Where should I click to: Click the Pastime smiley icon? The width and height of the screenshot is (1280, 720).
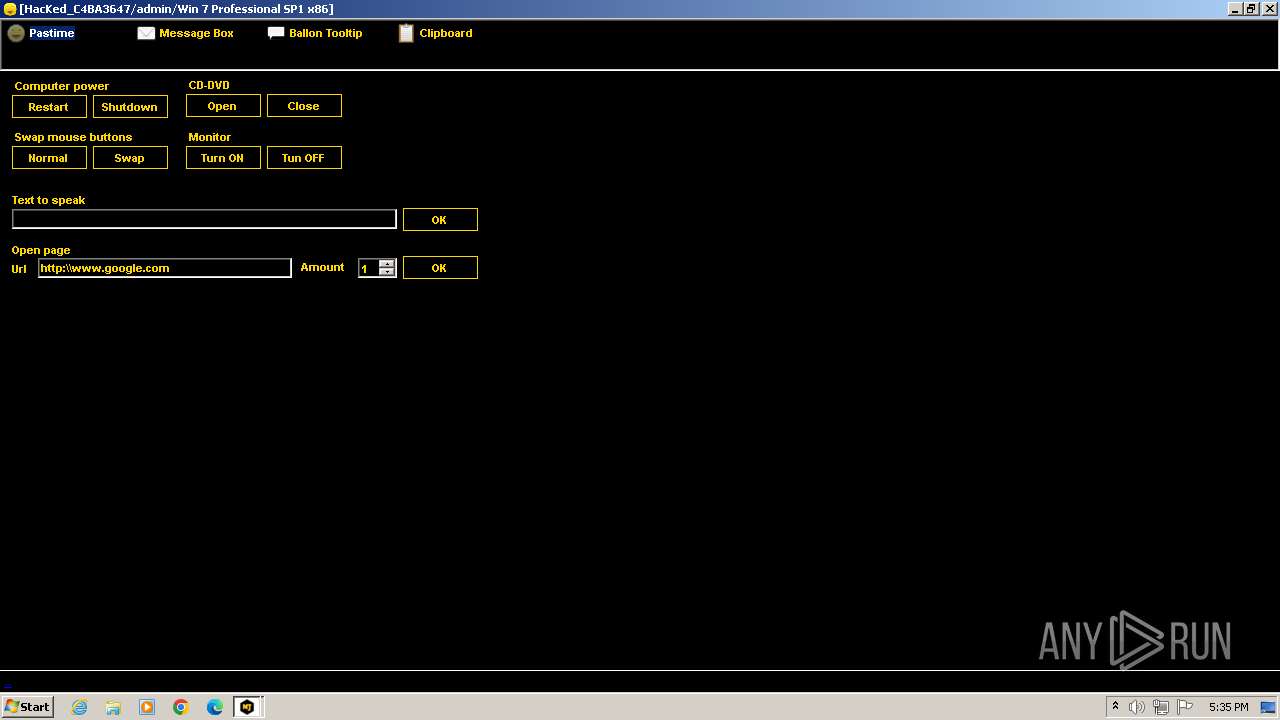point(16,33)
